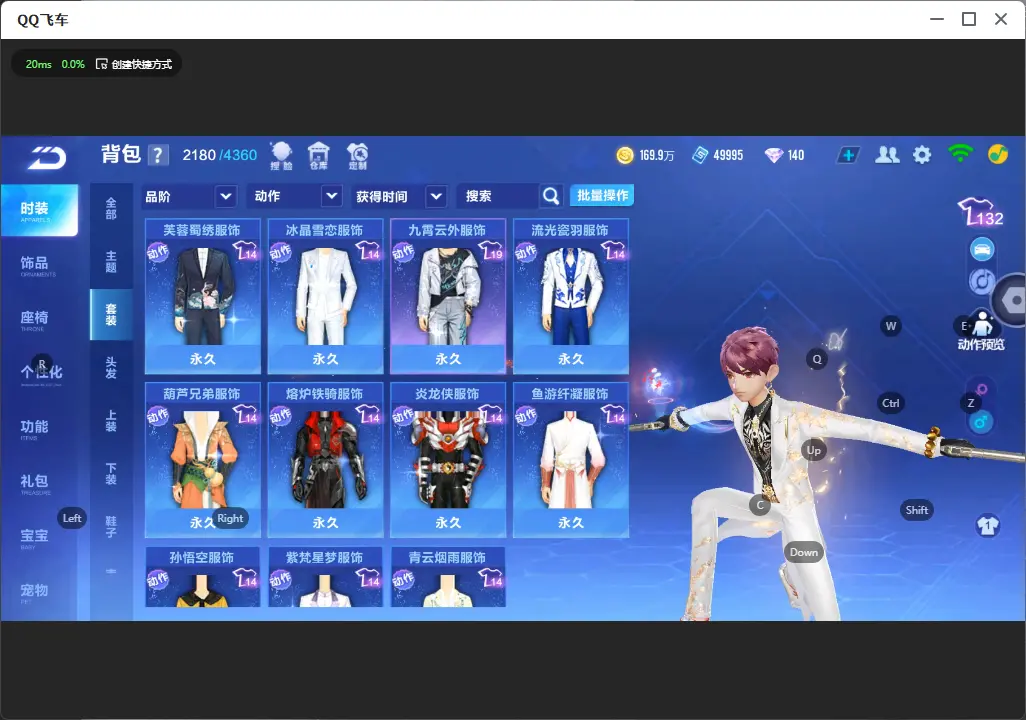Select the 鞋子 sub-category

(111, 527)
